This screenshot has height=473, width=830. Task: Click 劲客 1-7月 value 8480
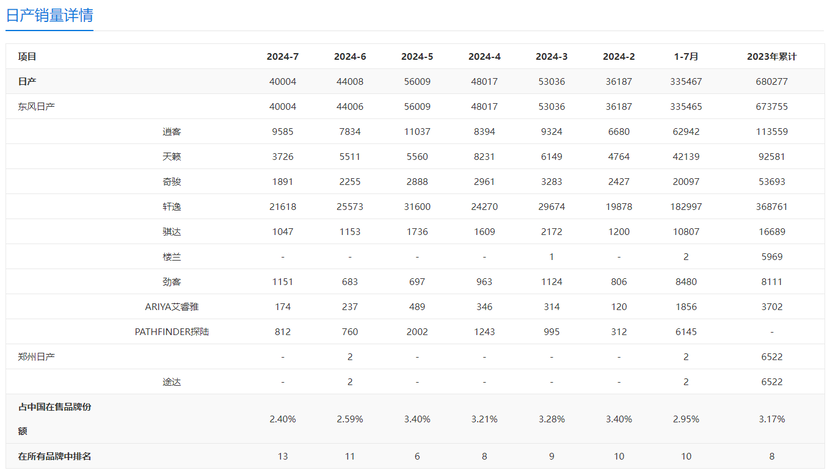coord(686,281)
